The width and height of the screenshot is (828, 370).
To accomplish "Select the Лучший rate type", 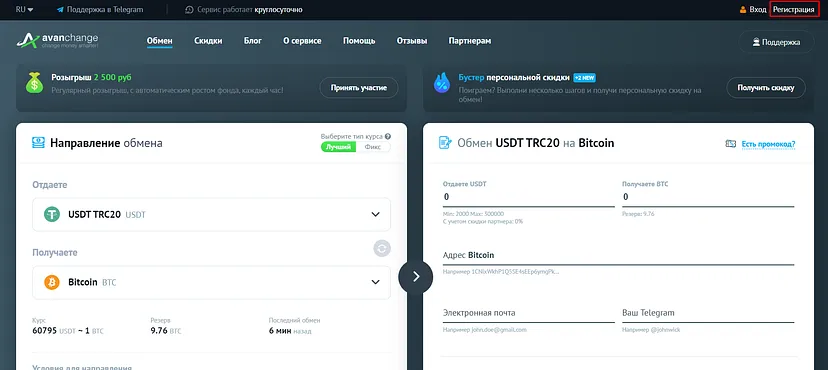I will pos(338,147).
